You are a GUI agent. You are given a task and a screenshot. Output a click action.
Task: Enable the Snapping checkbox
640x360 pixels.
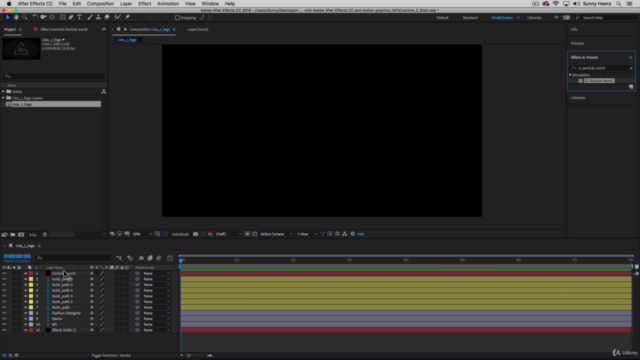click(177, 18)
